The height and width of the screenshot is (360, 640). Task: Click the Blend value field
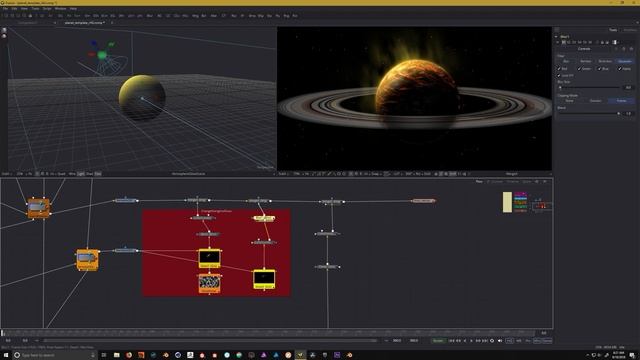point(628,113)
